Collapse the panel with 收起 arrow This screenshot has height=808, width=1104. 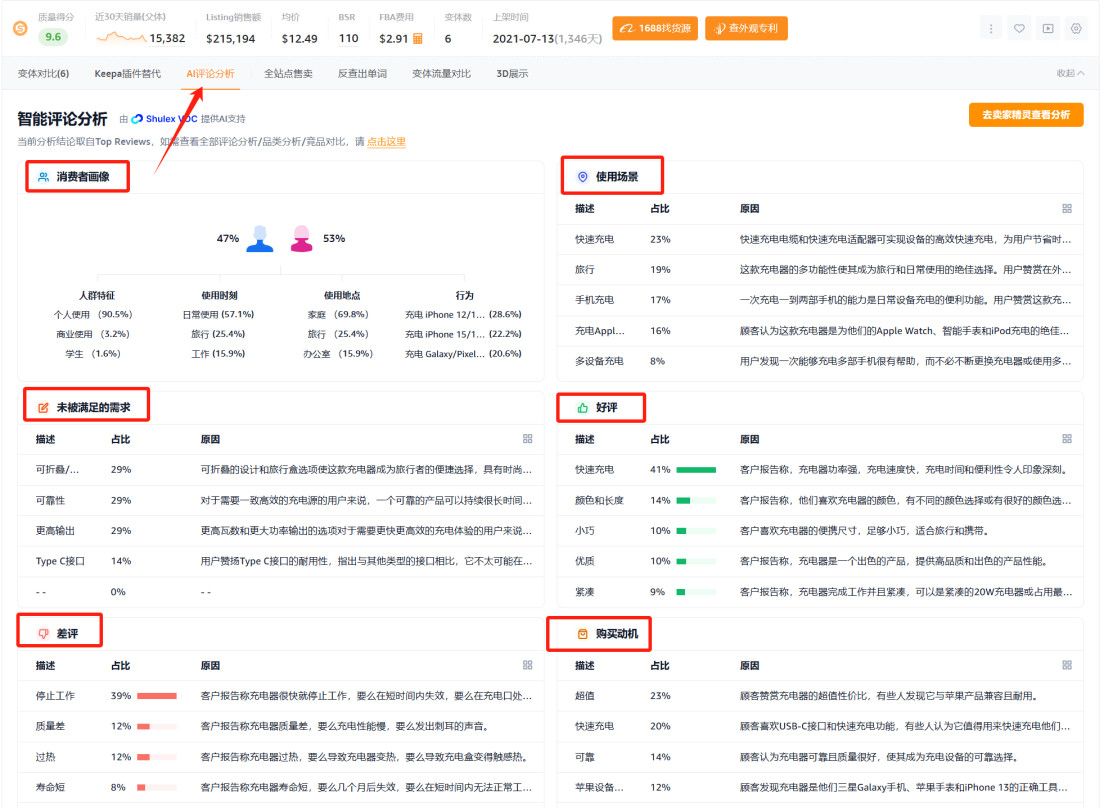1070,73
